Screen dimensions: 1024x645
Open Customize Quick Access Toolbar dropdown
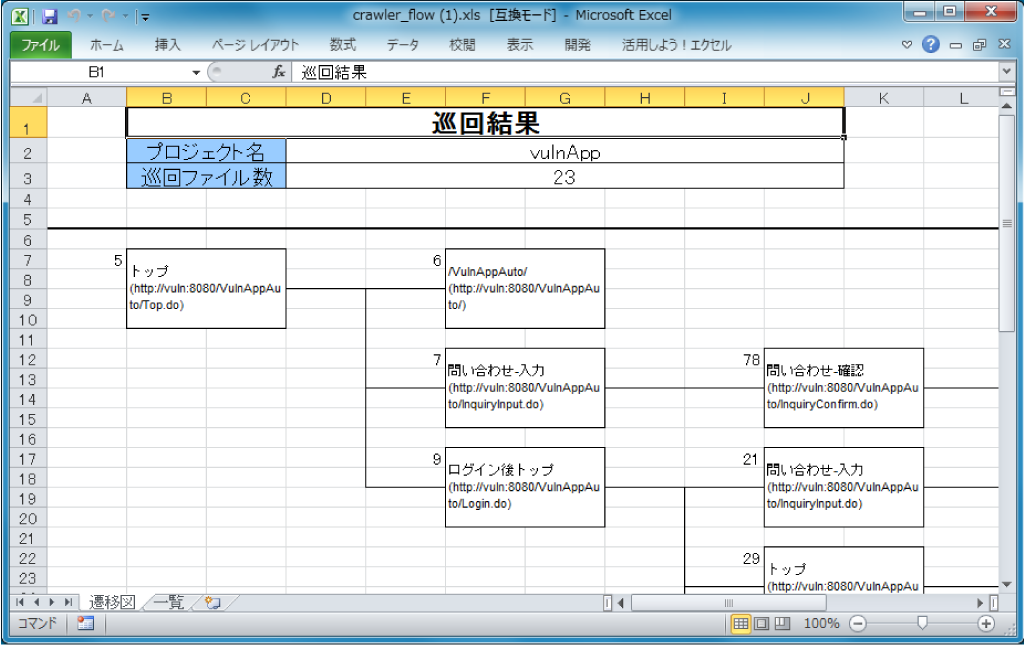(x=145, y=18)
